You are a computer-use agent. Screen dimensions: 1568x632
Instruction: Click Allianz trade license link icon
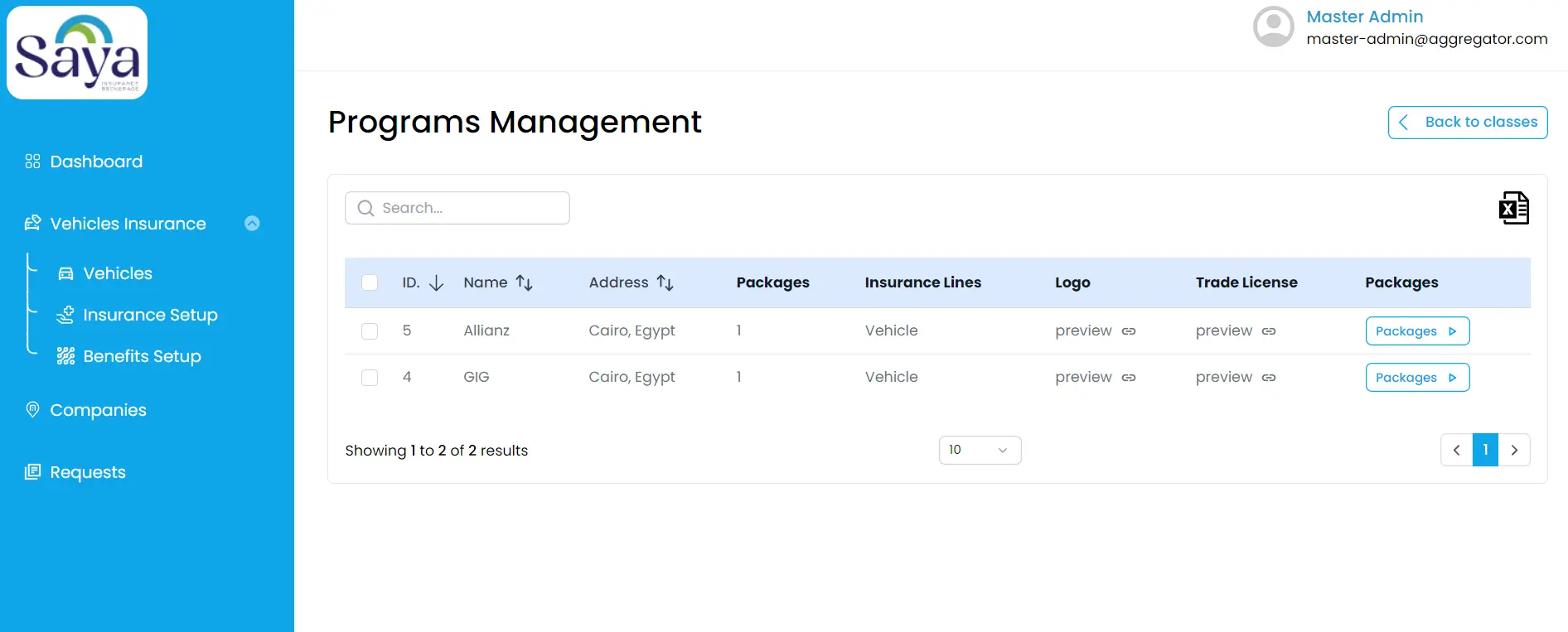point(1269,331)
